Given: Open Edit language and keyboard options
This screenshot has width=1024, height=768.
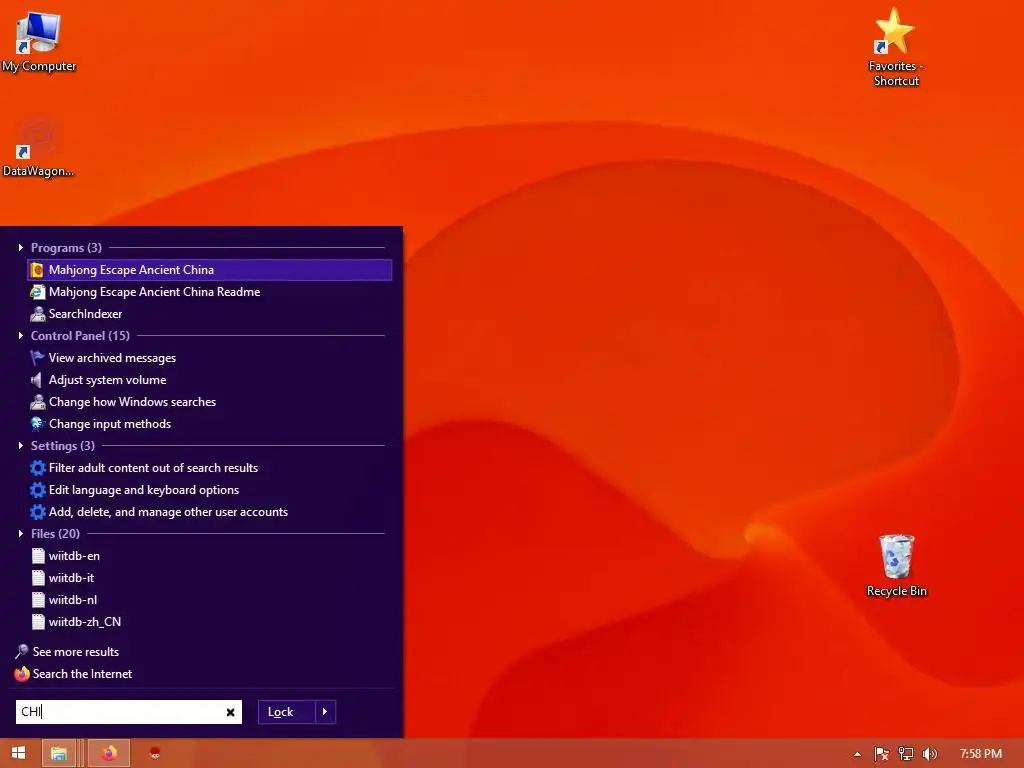Looking at the screenshot, I should click(210, 490).
